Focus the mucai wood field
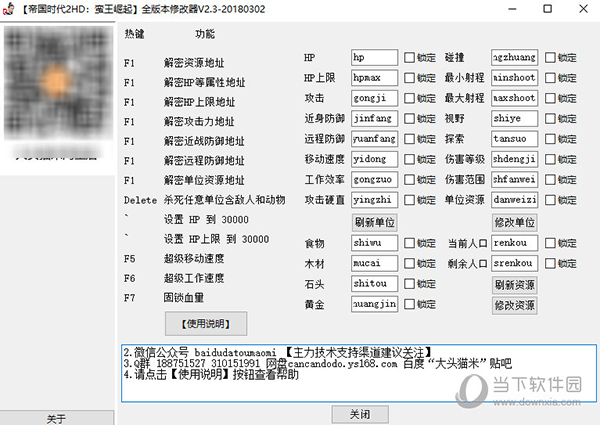This screenshot has height=425, width=600. 375,263
